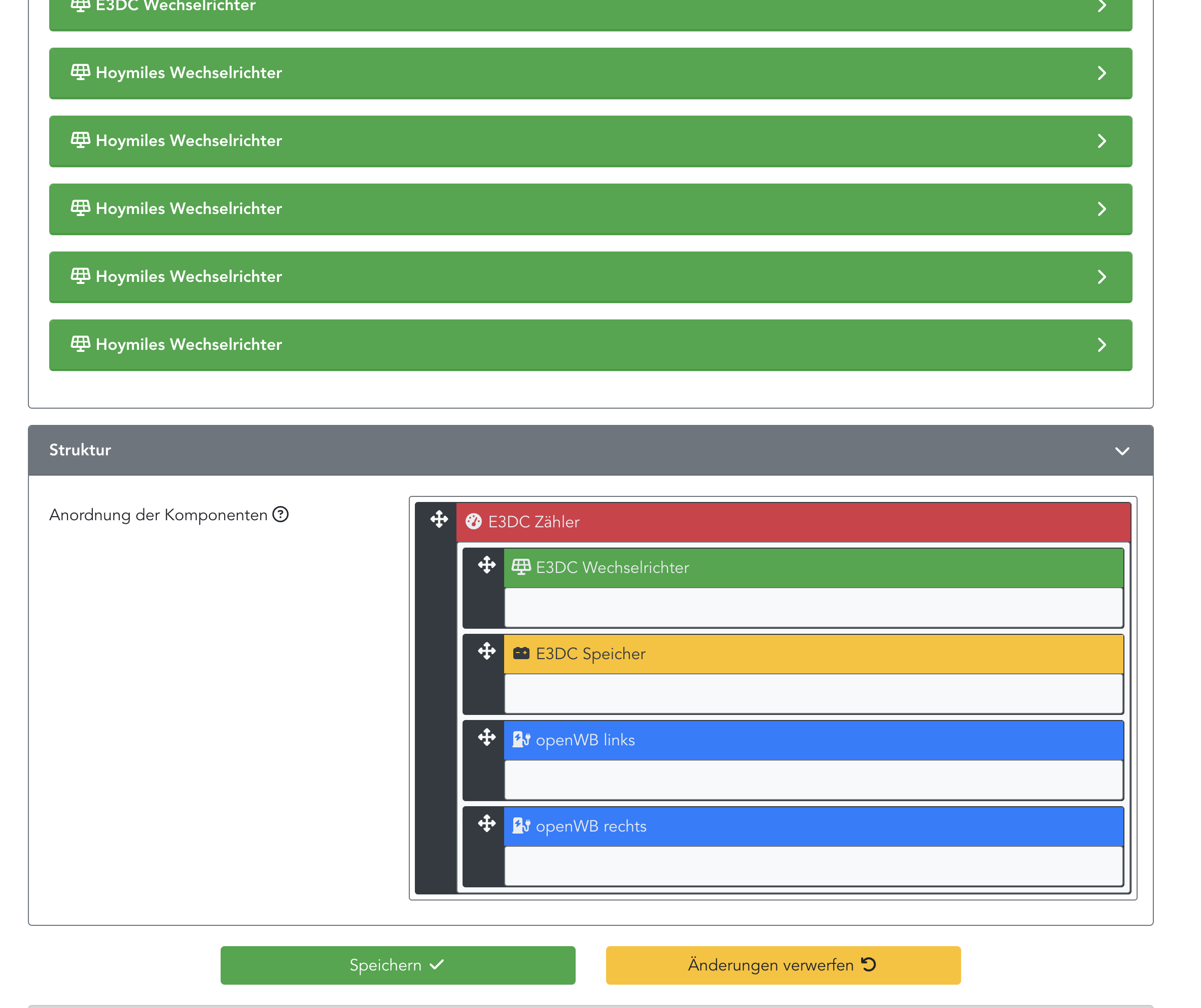
Task: Collapse the Struktur section
Action: point(1121,451)
